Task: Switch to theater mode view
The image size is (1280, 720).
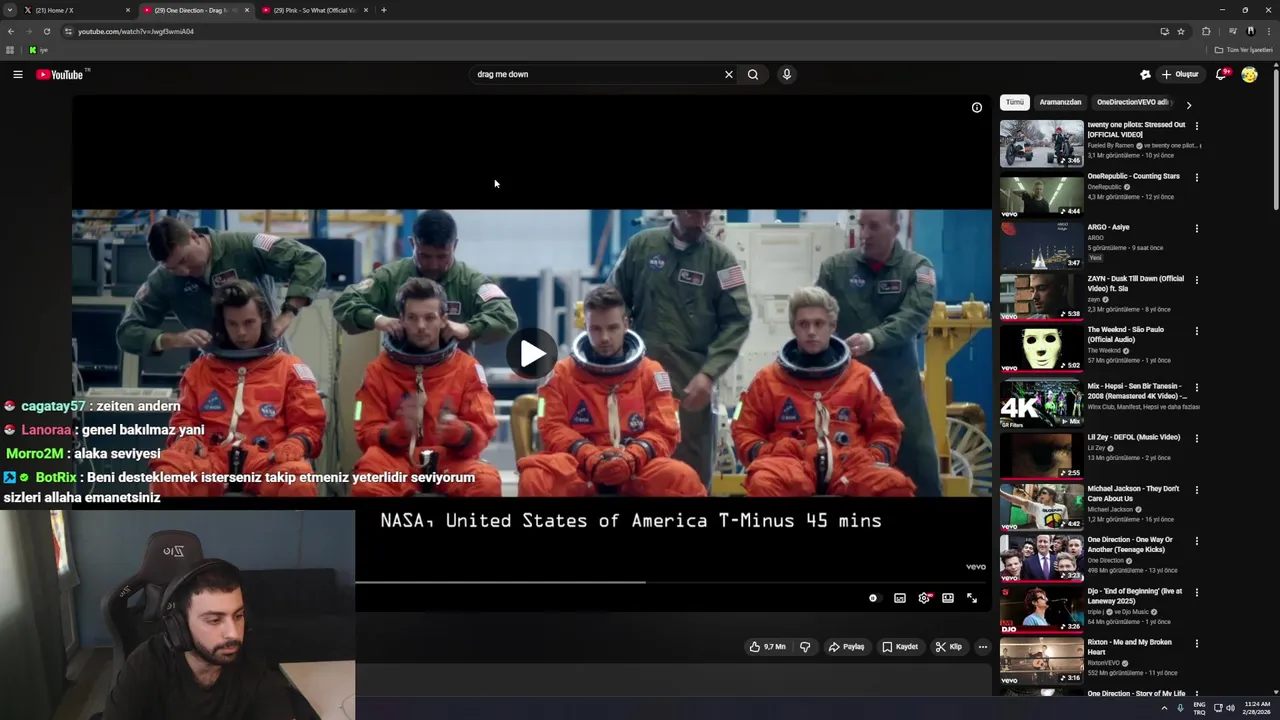Action: [948, 598]
